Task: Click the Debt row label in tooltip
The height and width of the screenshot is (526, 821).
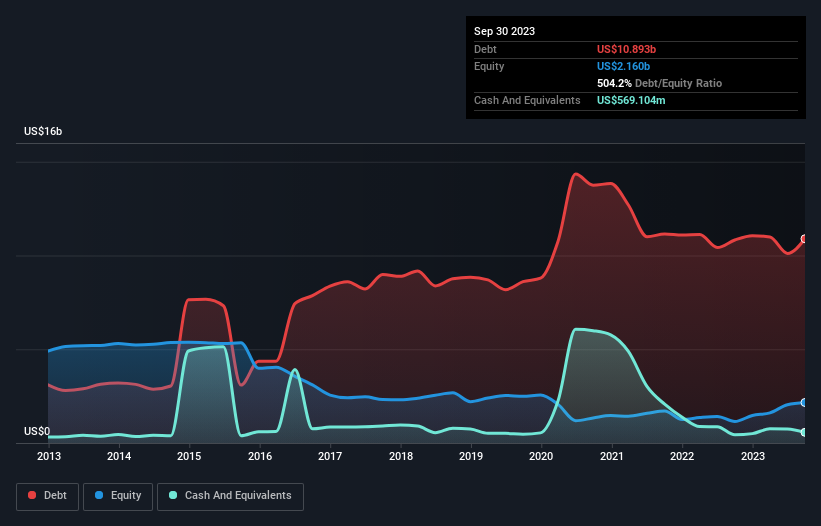Action: 485,49
